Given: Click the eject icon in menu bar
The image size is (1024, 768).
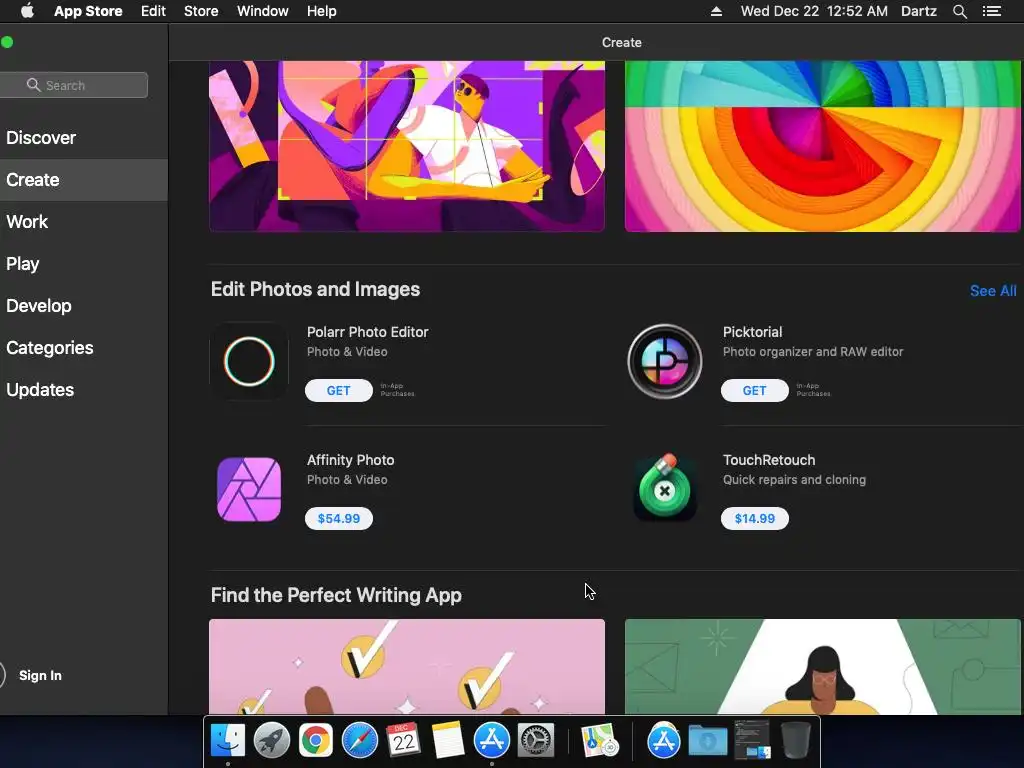Looking at the screenshot, I should coord(716,11).
